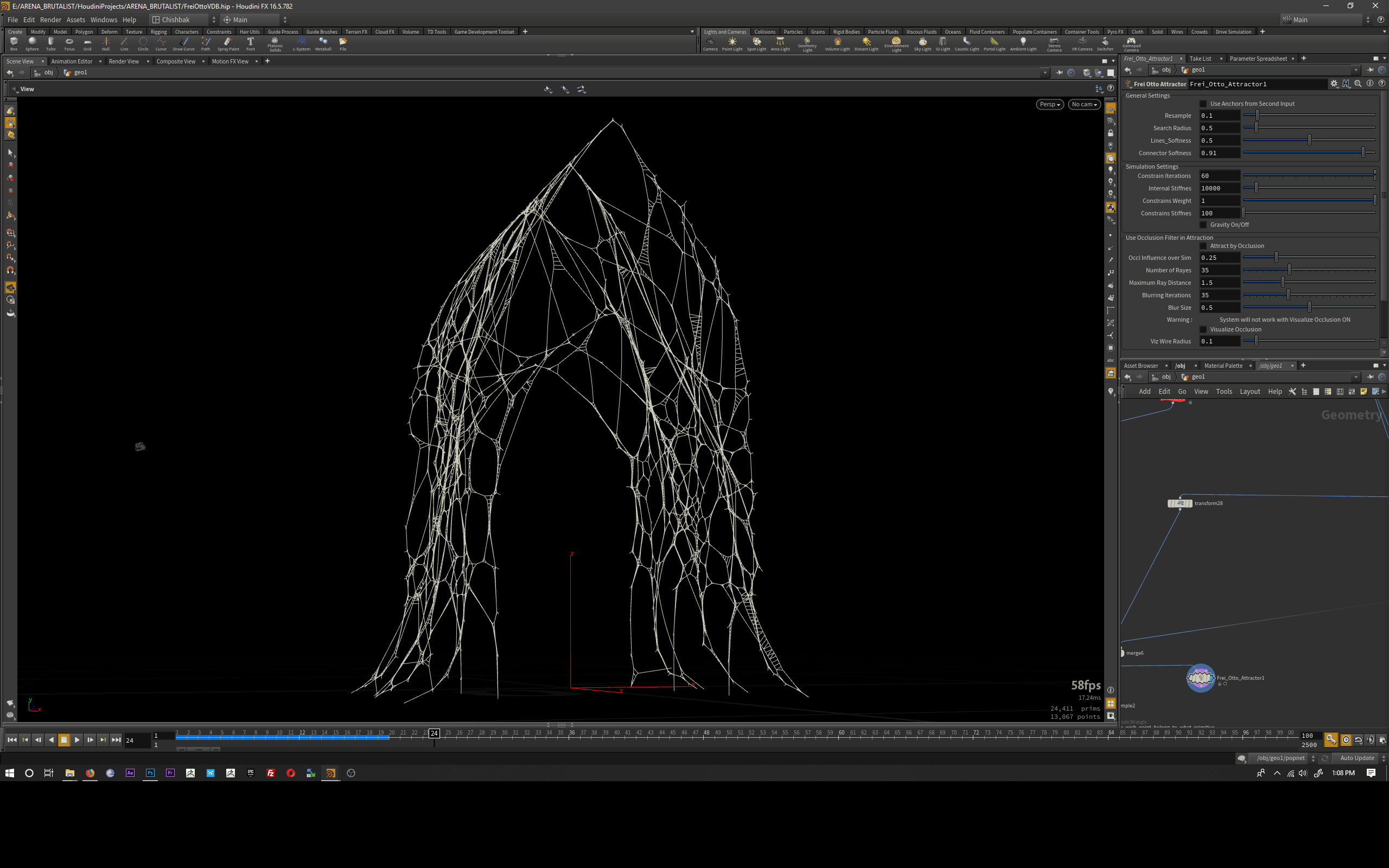Open Firefox from the Windows taskbar

coord(90,773)
